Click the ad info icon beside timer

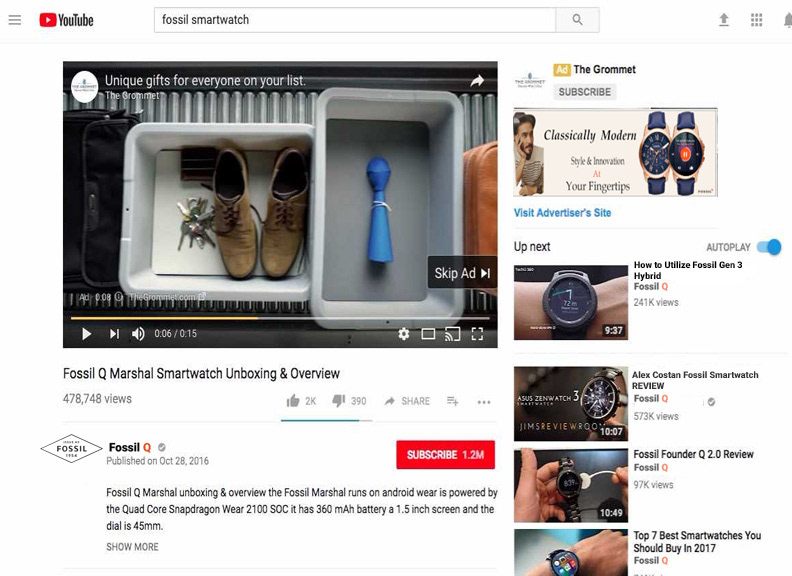pos(119,297)
